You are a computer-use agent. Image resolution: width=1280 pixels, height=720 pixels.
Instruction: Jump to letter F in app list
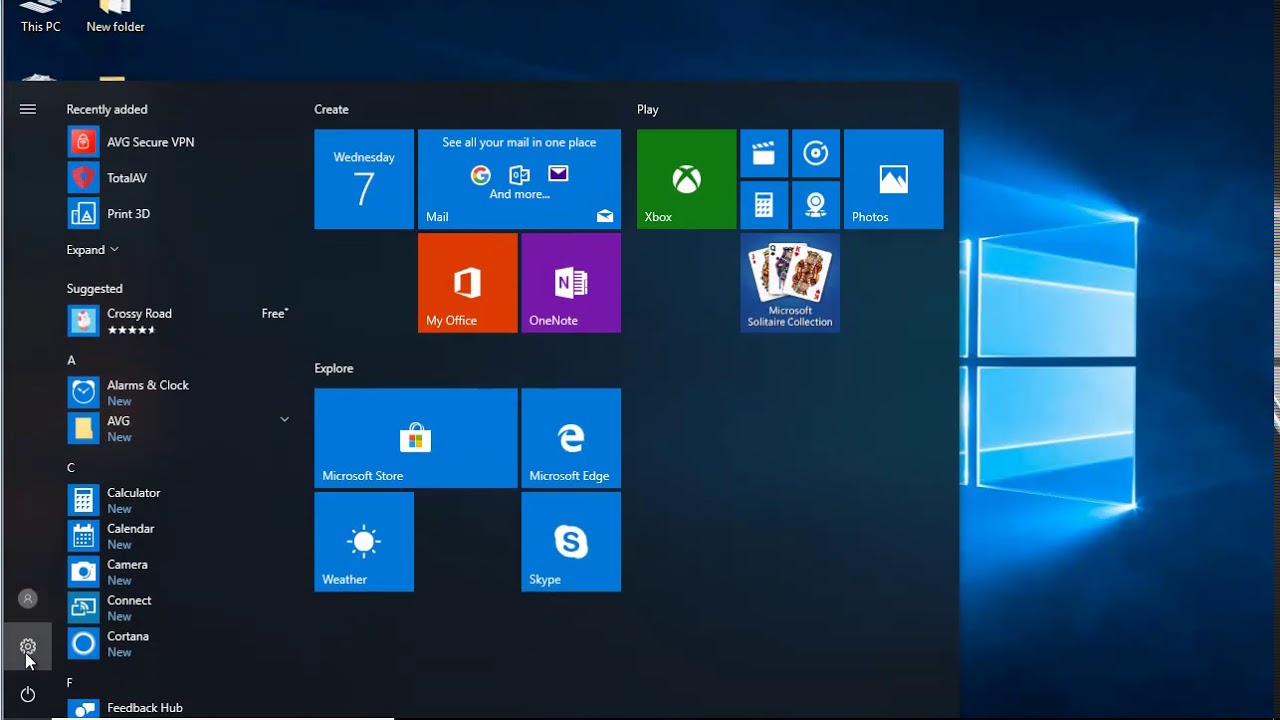[70, 683]
